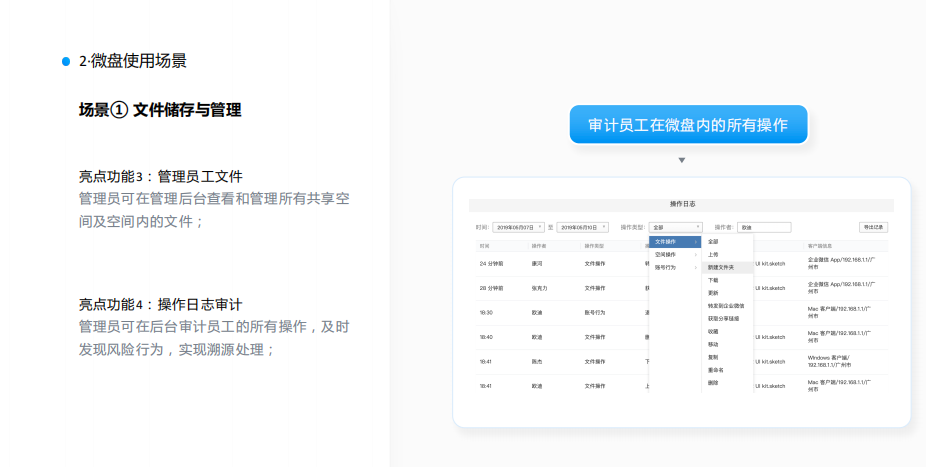Select 文件操作 in the type menu
Image resolution: width=926 pixels, height=467 pixels.
click(667, 241)
